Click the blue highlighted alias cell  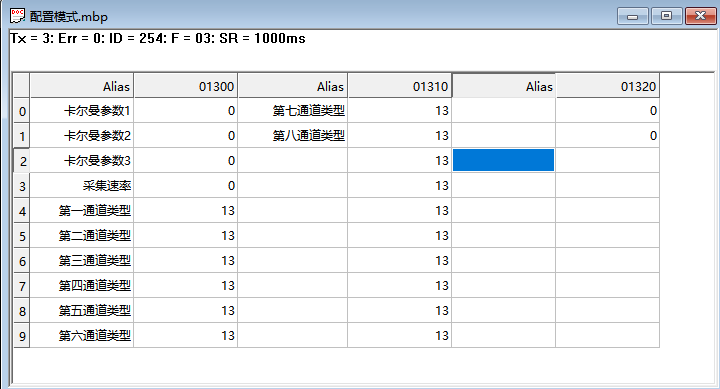[x=503, y=160]
